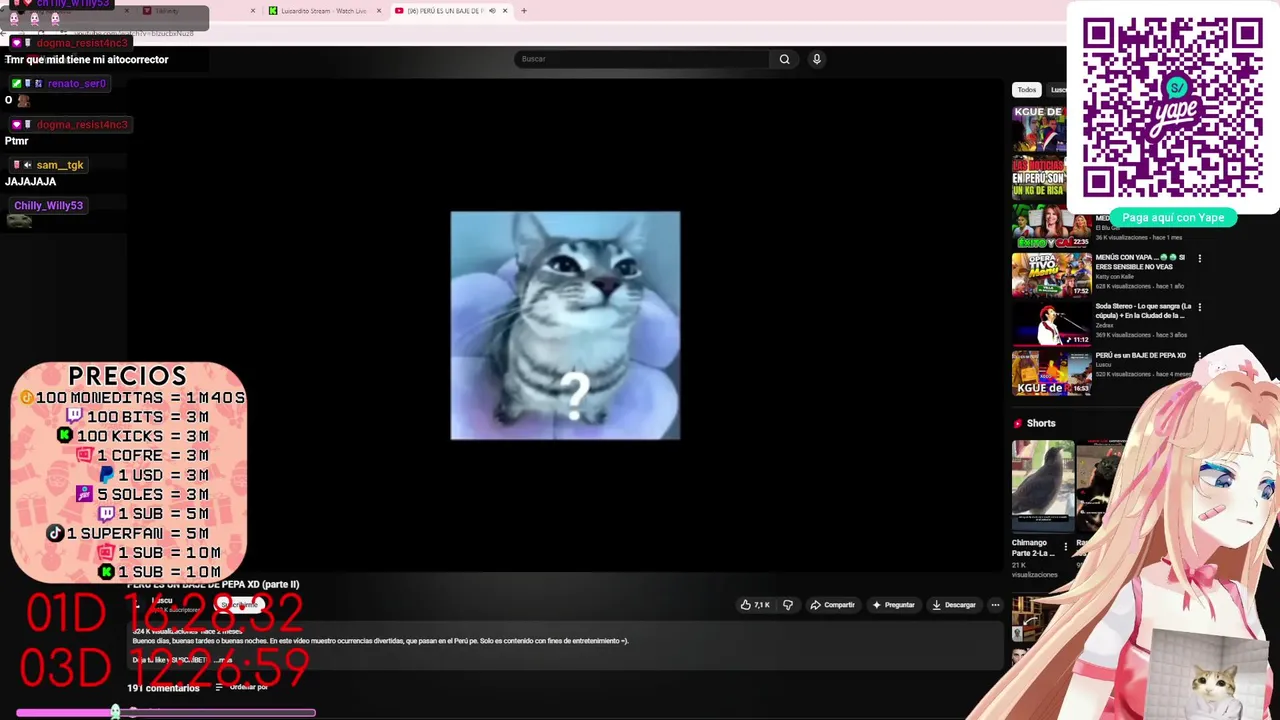Click KGUE DE thumbnail at top of sidebar
Viewport: 1280px width, 720px height.
click(1039, 130)
